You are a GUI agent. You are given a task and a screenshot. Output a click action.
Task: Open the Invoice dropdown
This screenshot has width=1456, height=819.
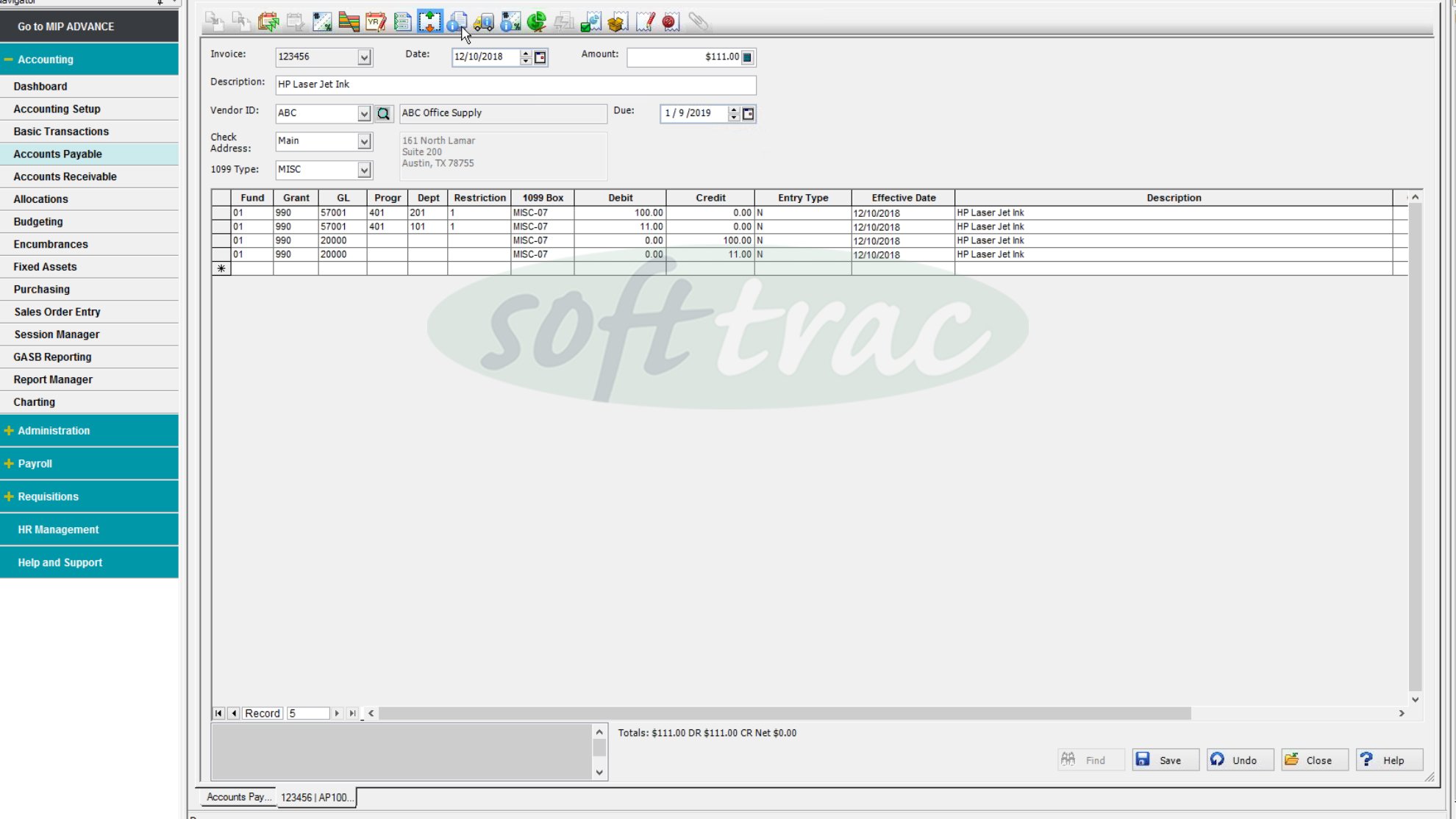(x=364, y=57)
